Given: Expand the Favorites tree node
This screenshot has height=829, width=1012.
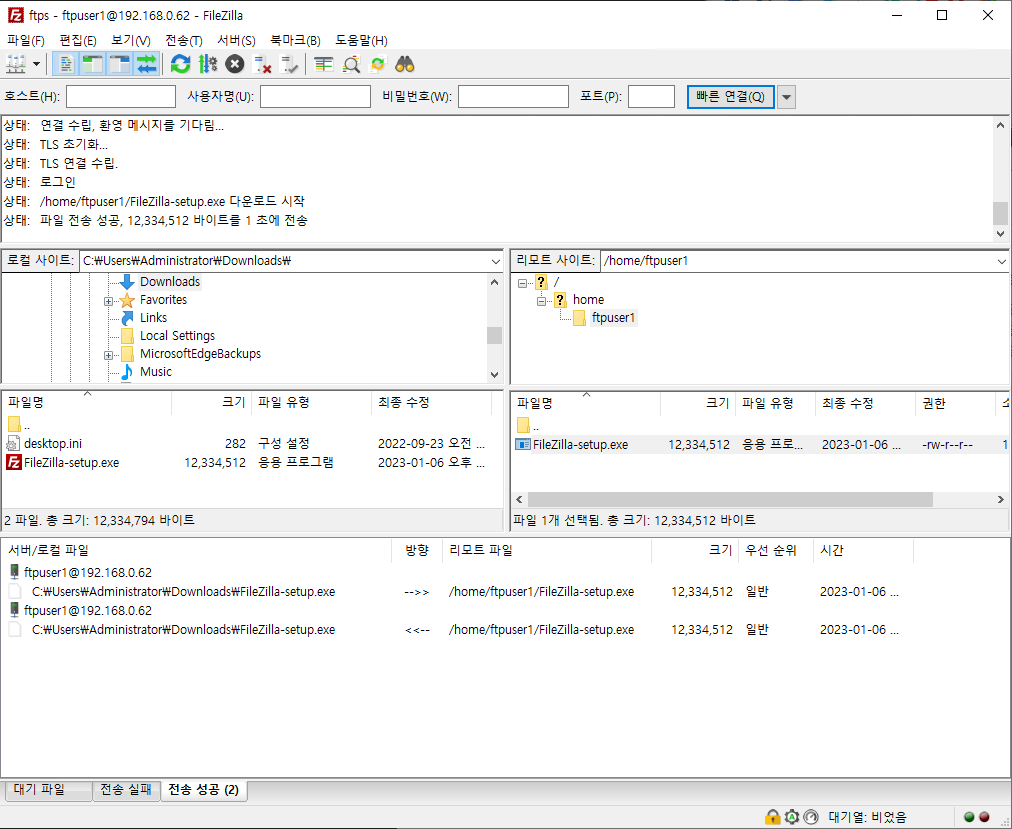Looking at the screenshot, I should pos(108,301).
